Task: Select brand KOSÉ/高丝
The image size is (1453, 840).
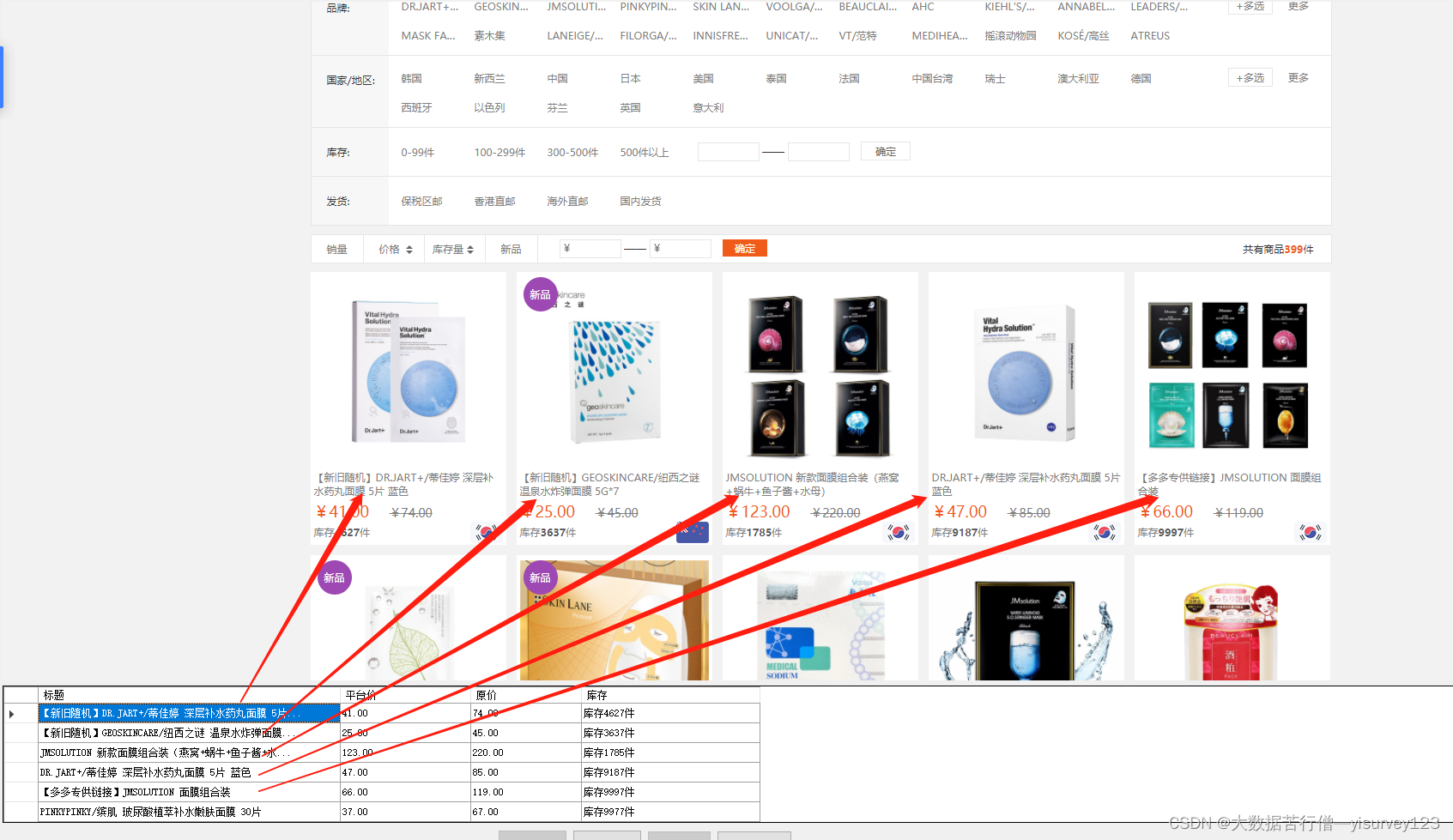Action: (1084, 36)
